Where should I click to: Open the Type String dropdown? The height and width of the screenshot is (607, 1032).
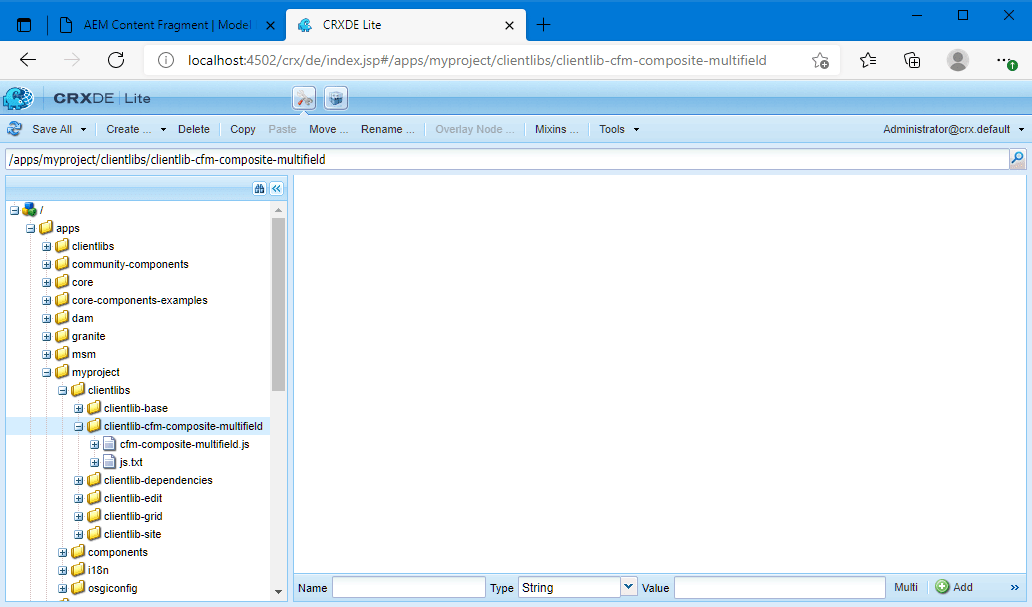click(629, 587)
